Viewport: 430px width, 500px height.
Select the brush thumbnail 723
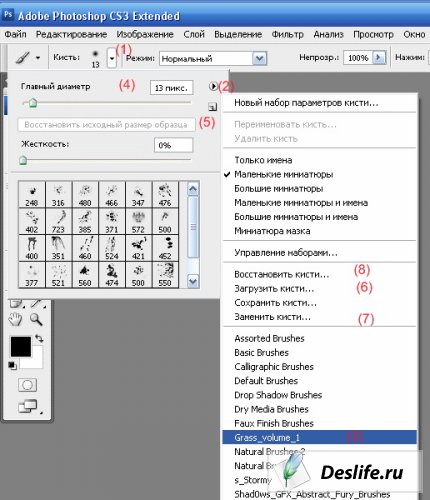point(58,221)
